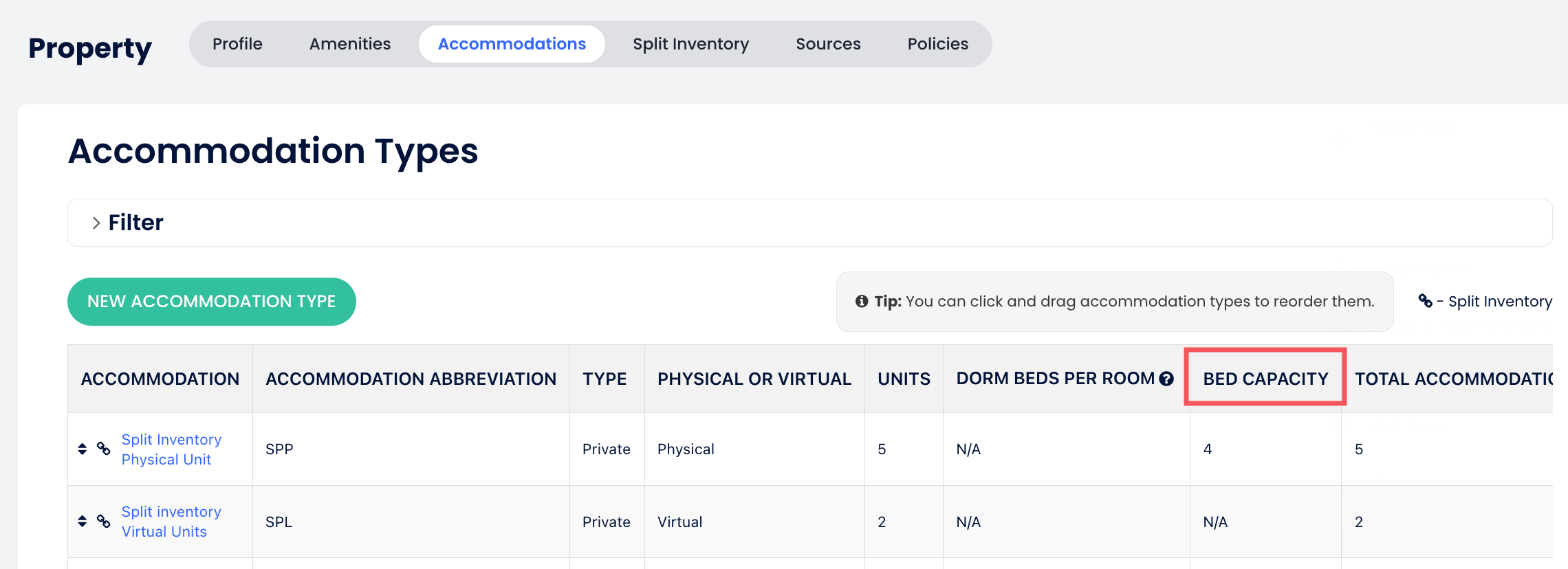Click the Bed Capacity column header
Screen dimensions: 1568x569
(1265, 379)
